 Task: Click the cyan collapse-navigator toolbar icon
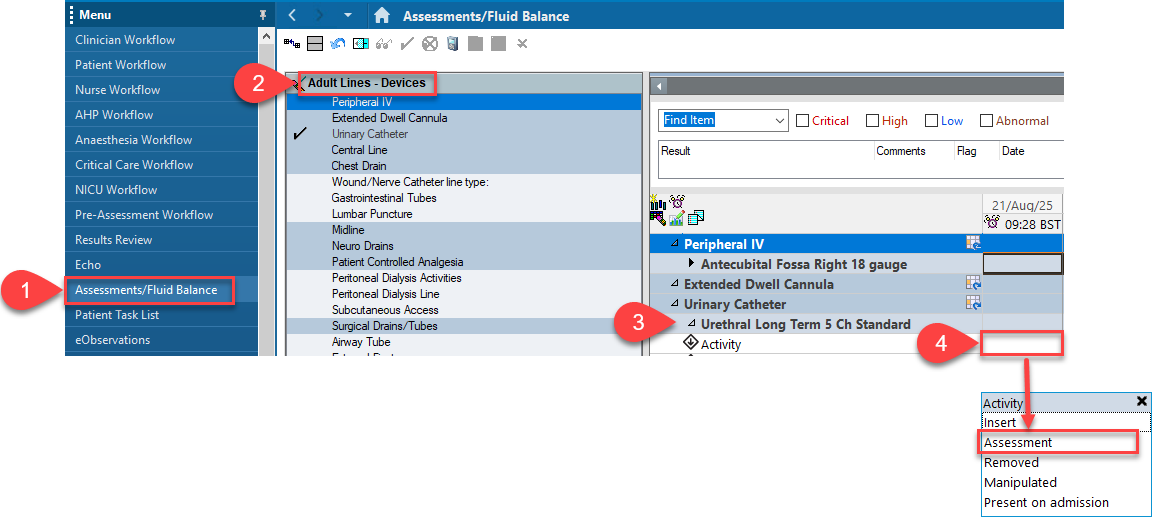[x=360, y=44]
